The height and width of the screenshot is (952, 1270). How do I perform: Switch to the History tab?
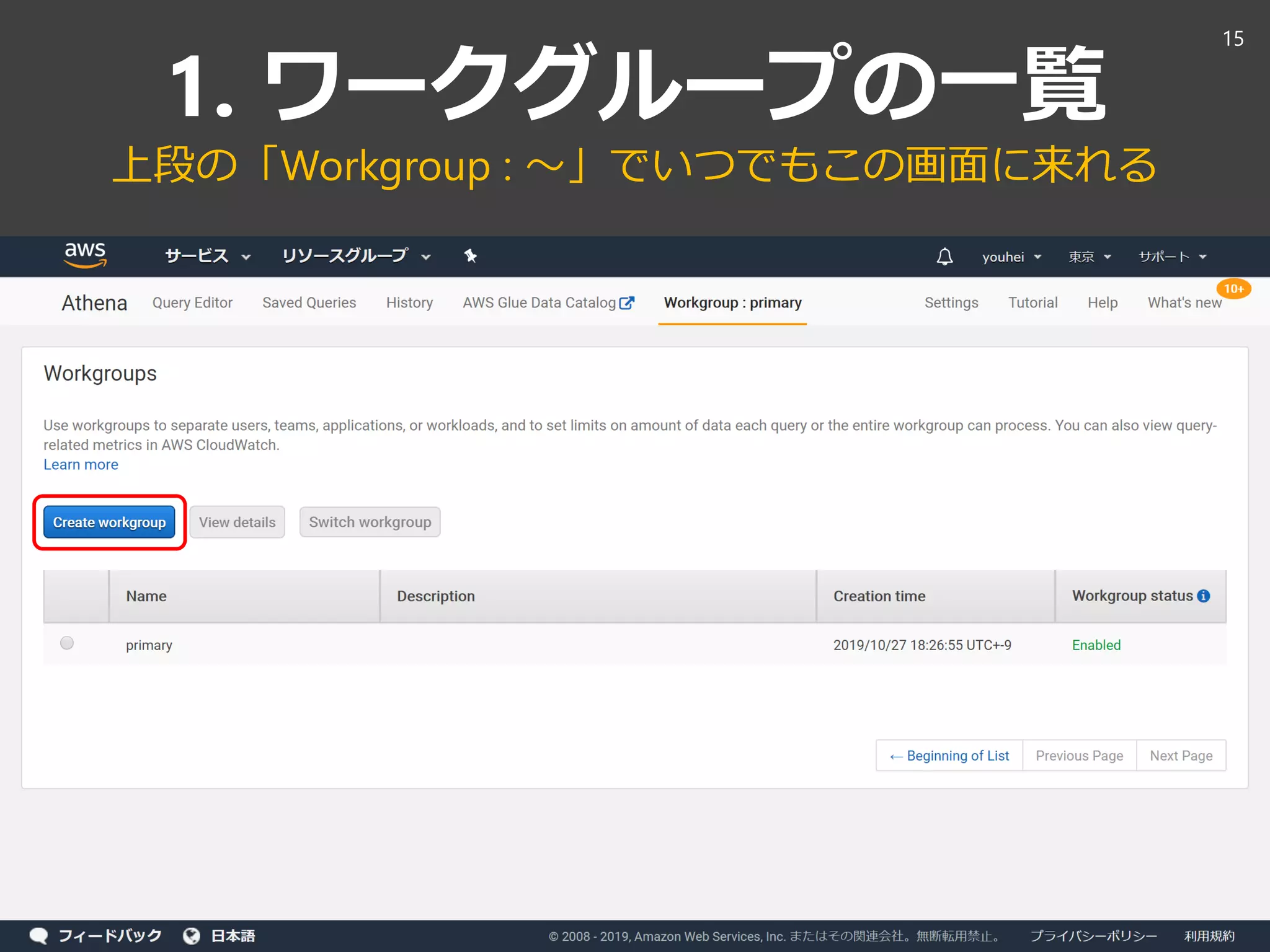click(409, 302)
